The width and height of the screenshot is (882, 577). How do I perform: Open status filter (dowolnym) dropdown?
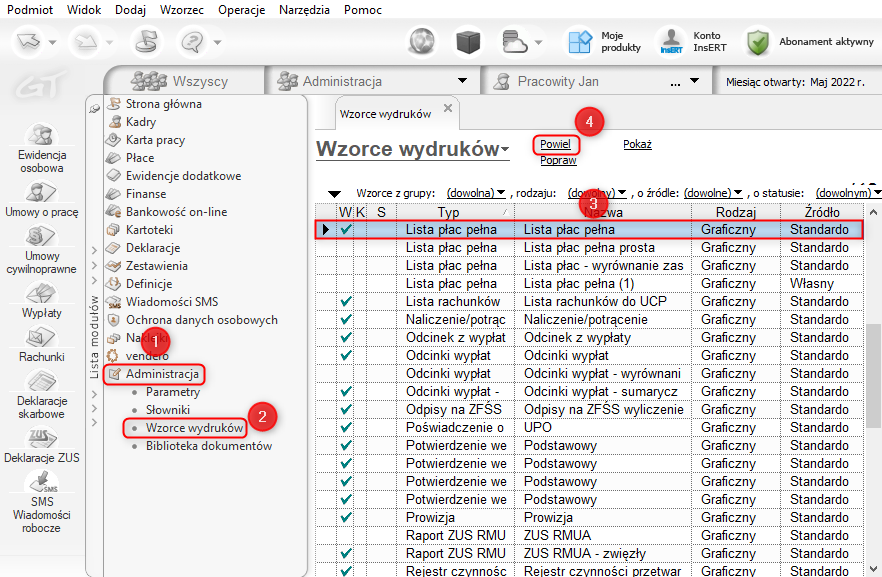[x=848, y=193]
